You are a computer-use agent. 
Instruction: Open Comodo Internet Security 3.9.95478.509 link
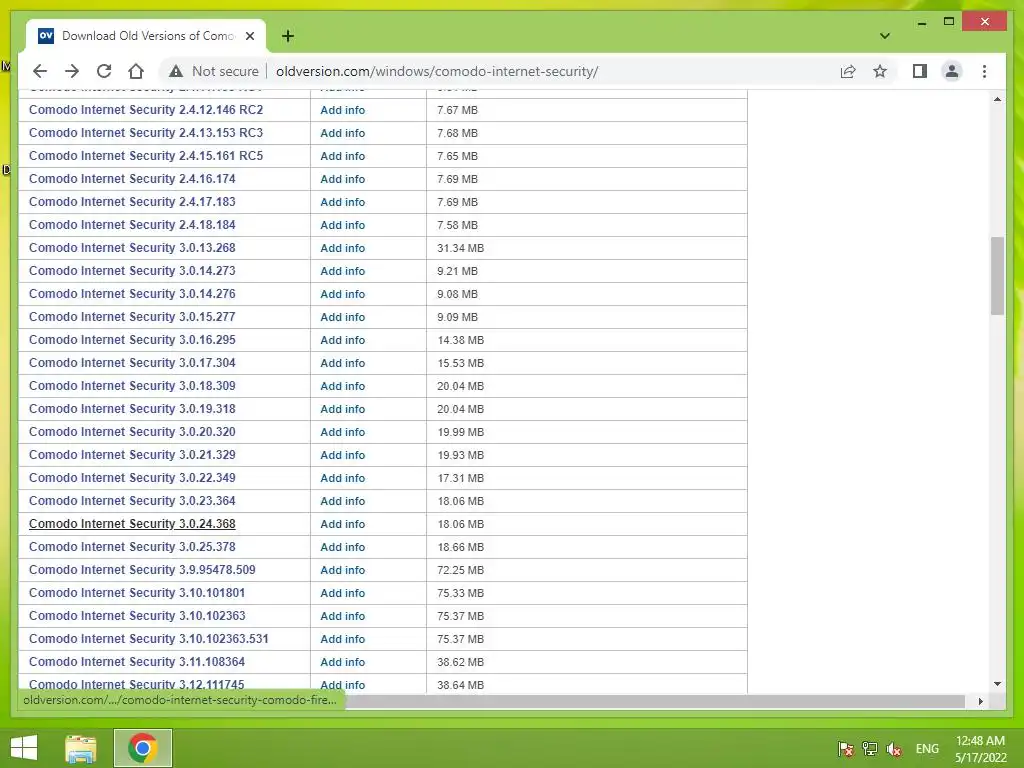[142, 569]
